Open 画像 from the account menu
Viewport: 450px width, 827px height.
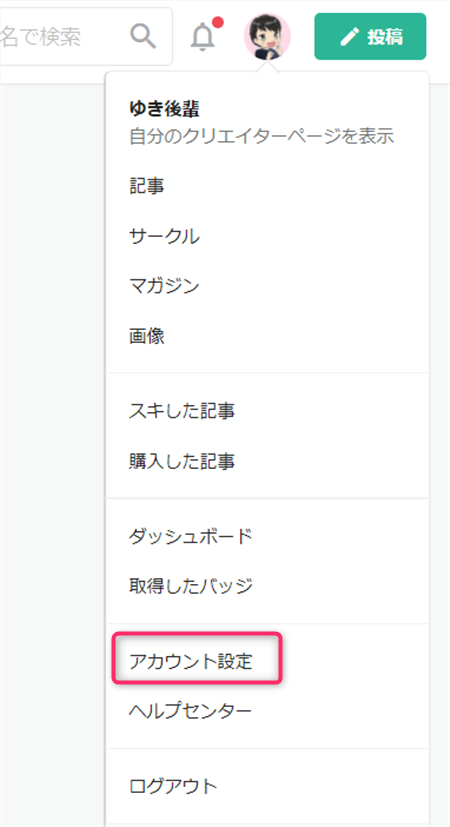pyautogui.click(x=147, y=336)
